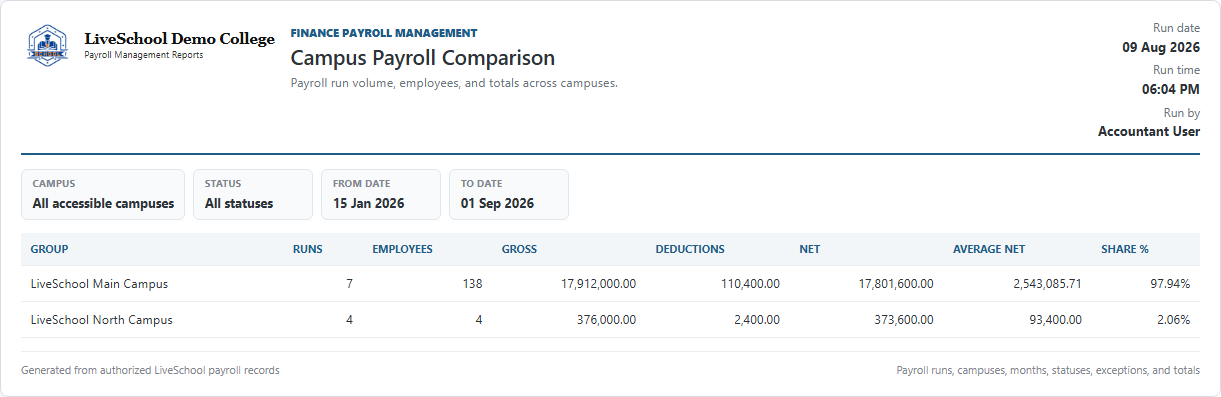The width and height of the screenshot is (1221, 397).
Task: Click the DEDUCTIONS column header
Action: click(690, 249)
